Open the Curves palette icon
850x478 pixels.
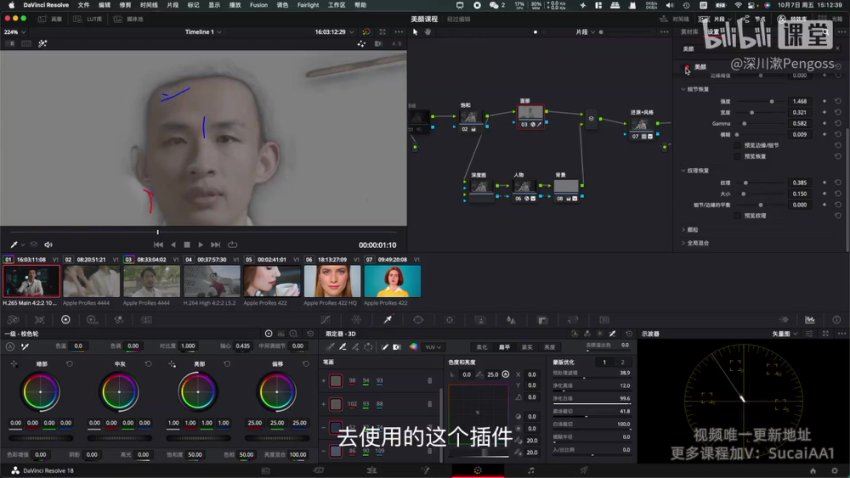click(x=325, y=320)
